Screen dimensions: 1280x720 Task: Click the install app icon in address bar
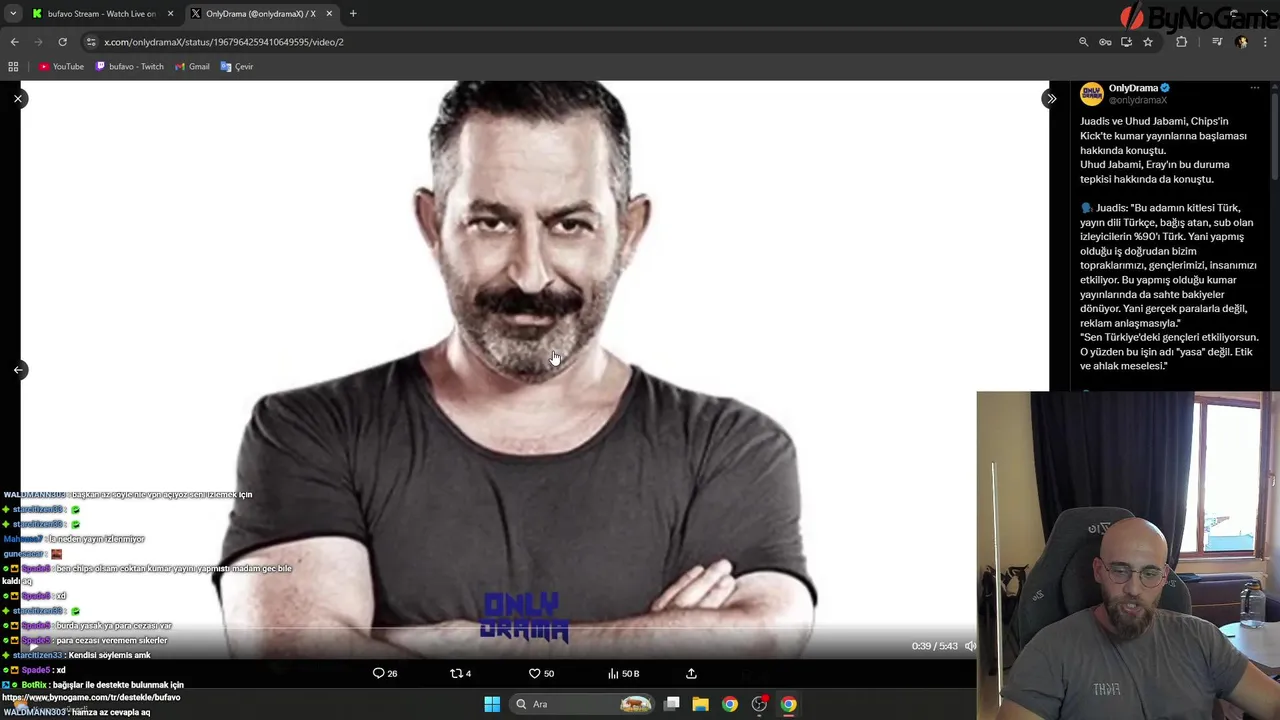coord(1126,42)
